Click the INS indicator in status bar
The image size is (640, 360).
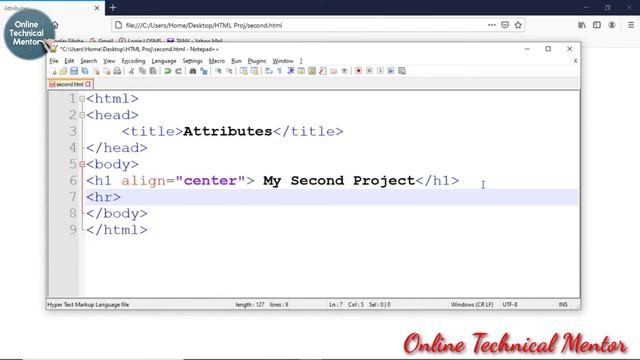pyautogui.click(x=563, y=304)
